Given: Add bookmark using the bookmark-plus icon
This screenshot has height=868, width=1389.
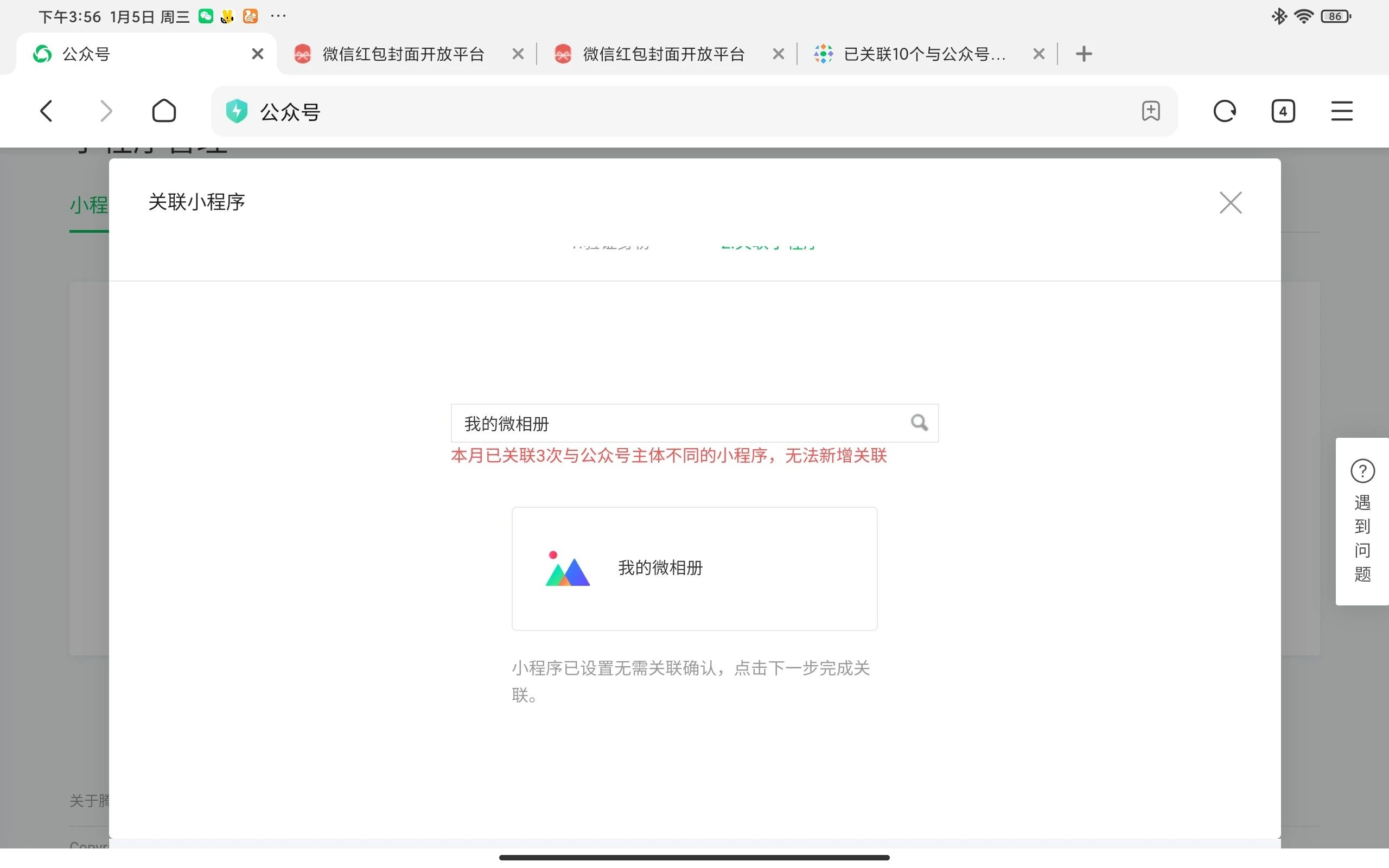Looking at the screenshot, I should (1150, 111).
